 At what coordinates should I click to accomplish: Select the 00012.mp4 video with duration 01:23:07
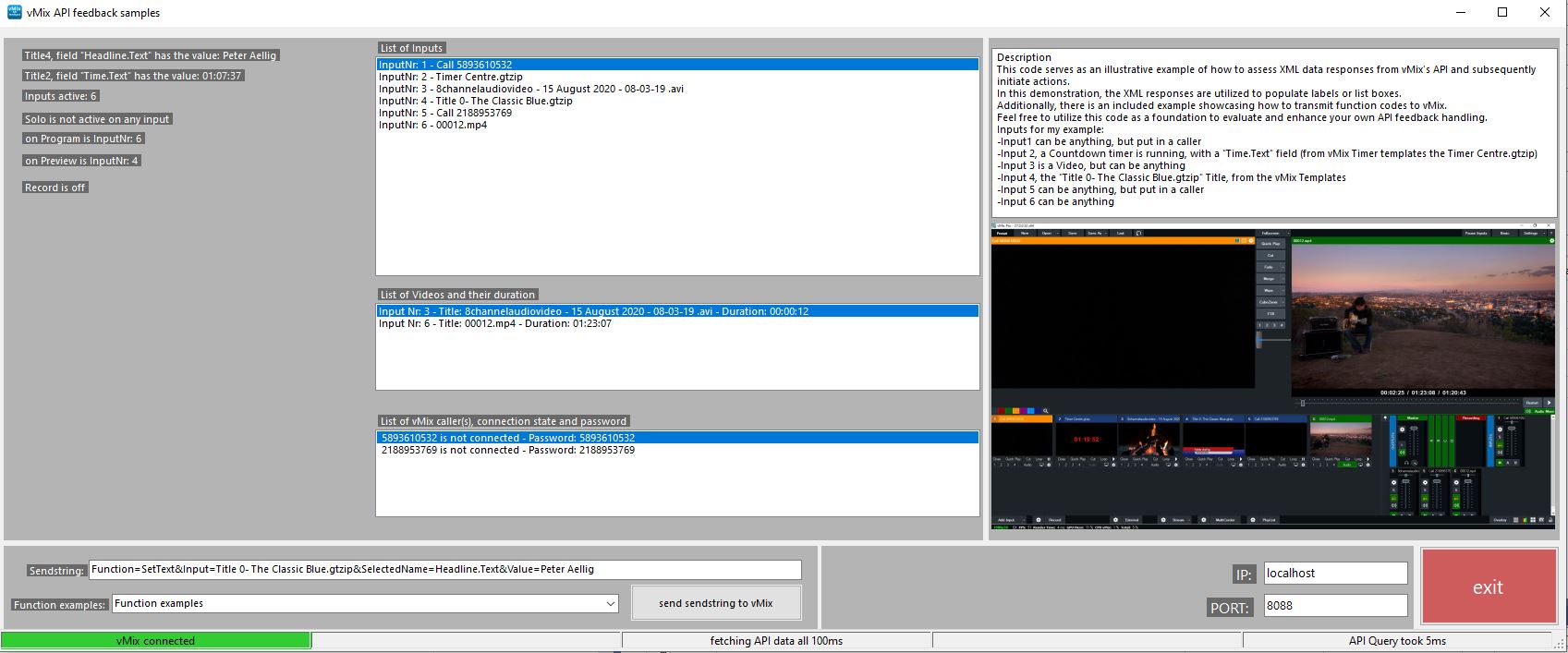[x=494, y=323]
